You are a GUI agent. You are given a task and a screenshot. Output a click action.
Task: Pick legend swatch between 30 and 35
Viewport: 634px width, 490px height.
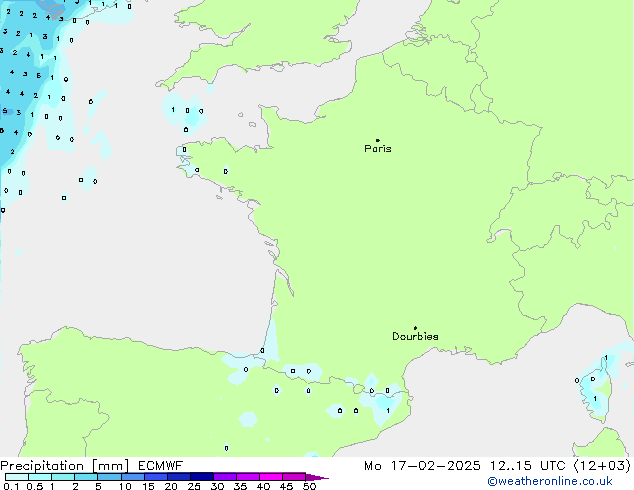(x=226, y=477)
